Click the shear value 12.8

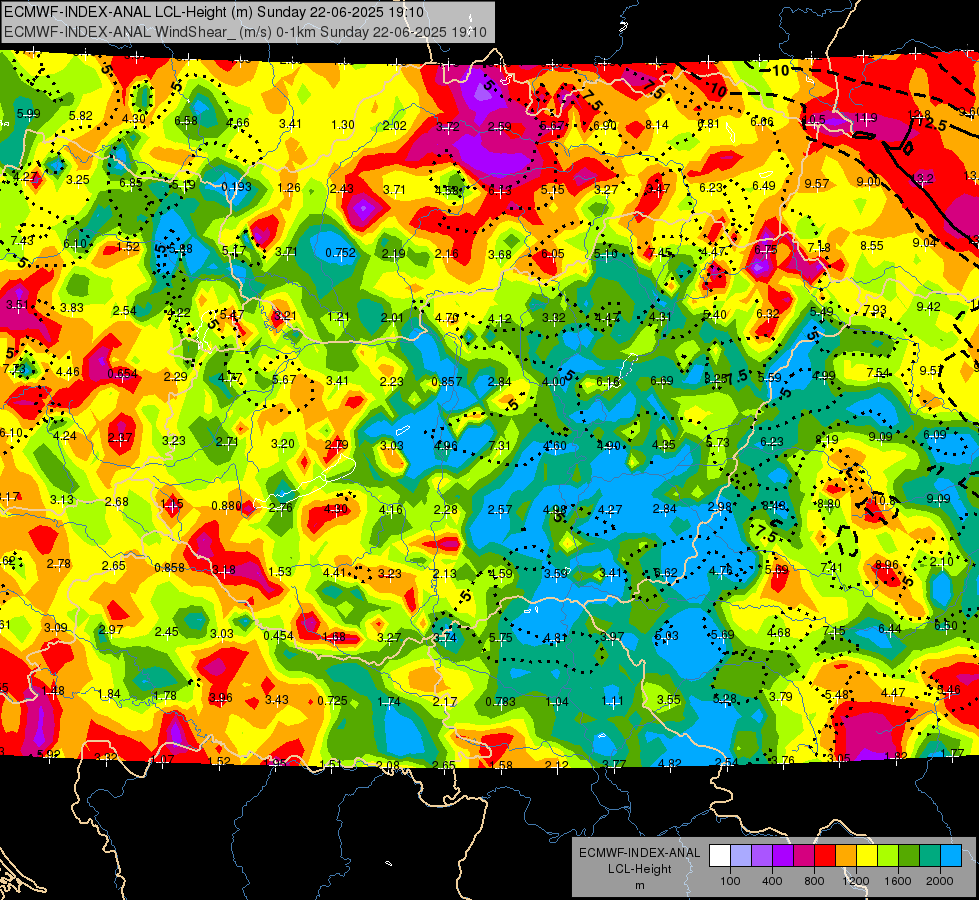918,114
